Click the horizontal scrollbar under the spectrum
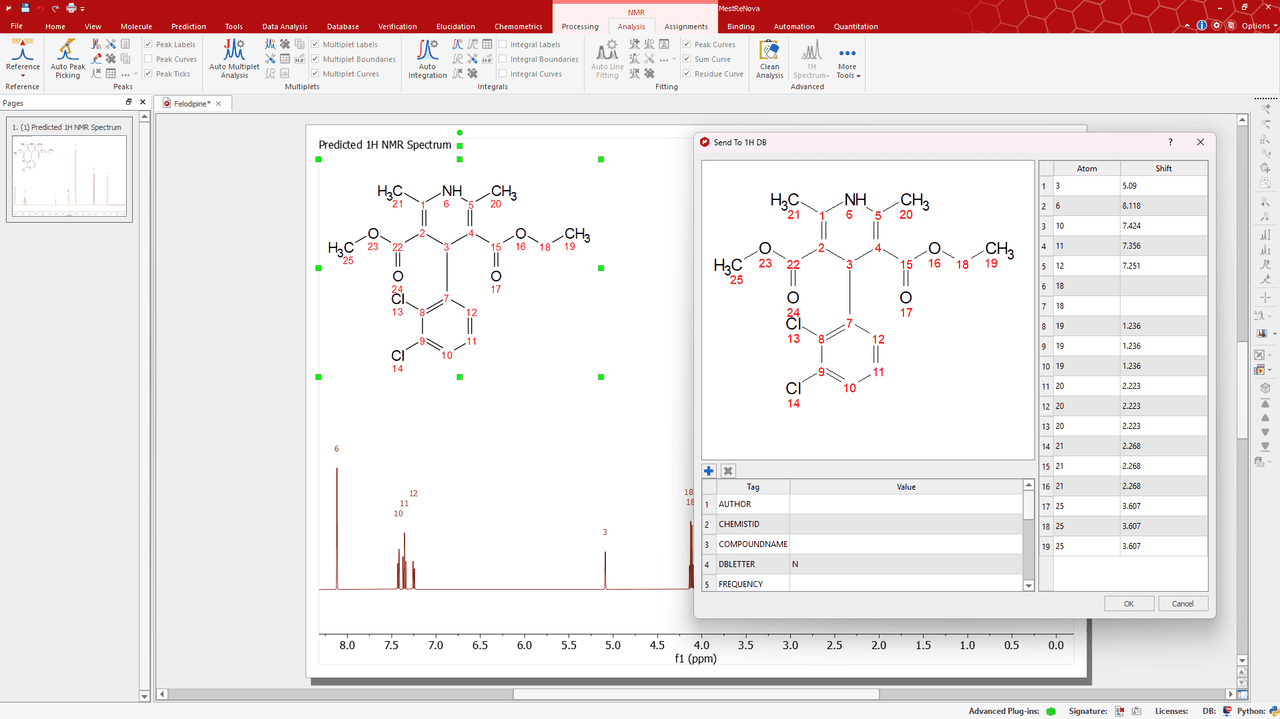This screenshot has height=719, width=1280. pos(696,694)
